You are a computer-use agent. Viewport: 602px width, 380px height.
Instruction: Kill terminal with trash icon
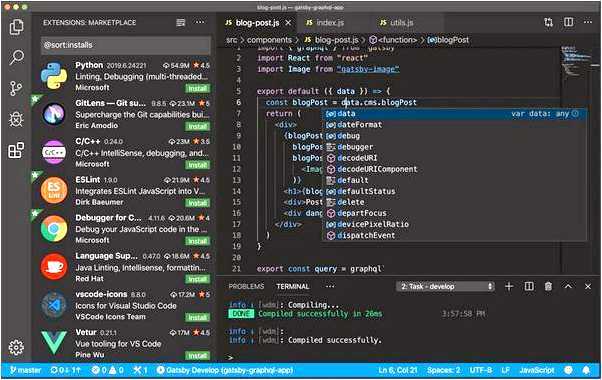(x=548, y=286)
